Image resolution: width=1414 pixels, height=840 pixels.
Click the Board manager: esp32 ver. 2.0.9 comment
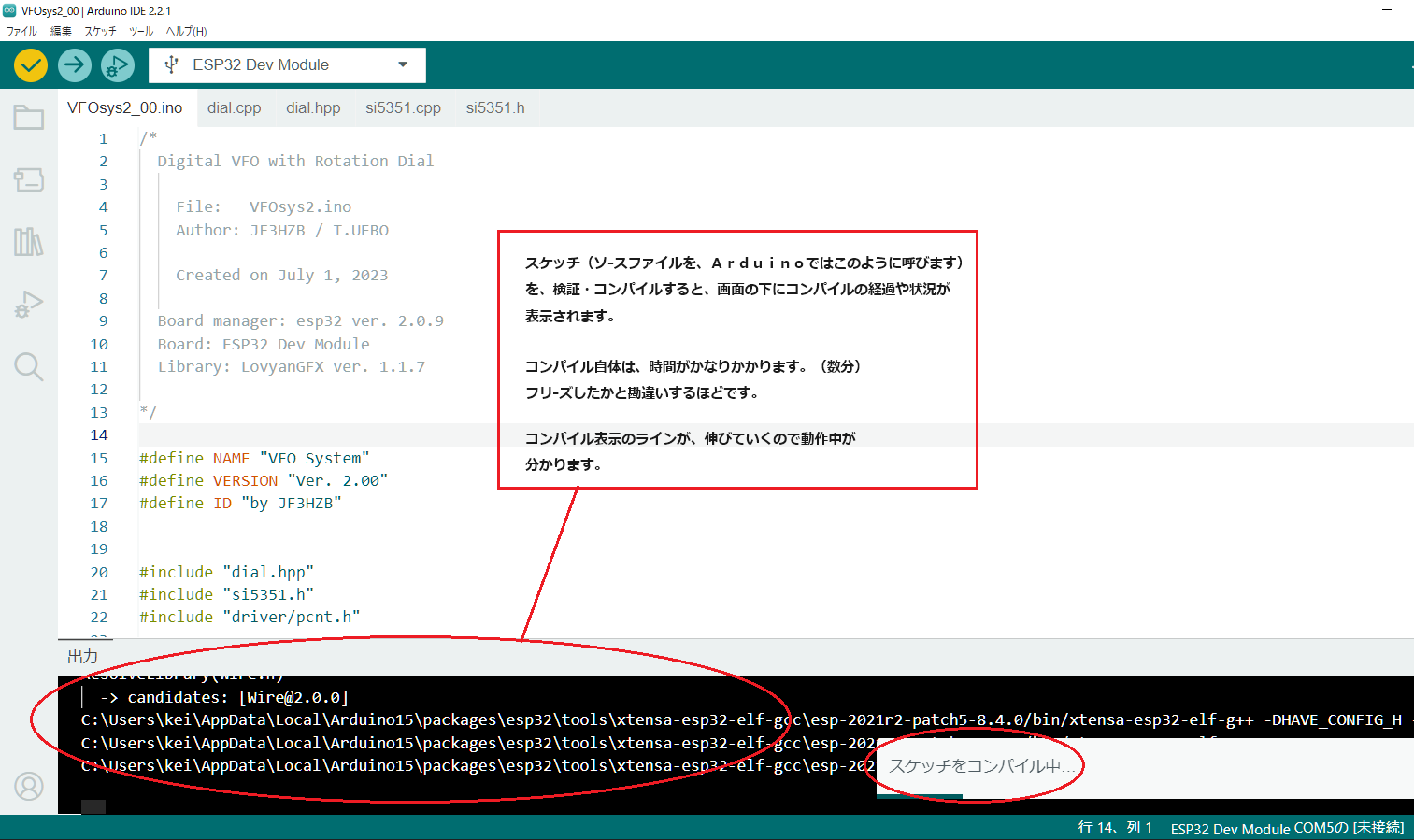300,320
